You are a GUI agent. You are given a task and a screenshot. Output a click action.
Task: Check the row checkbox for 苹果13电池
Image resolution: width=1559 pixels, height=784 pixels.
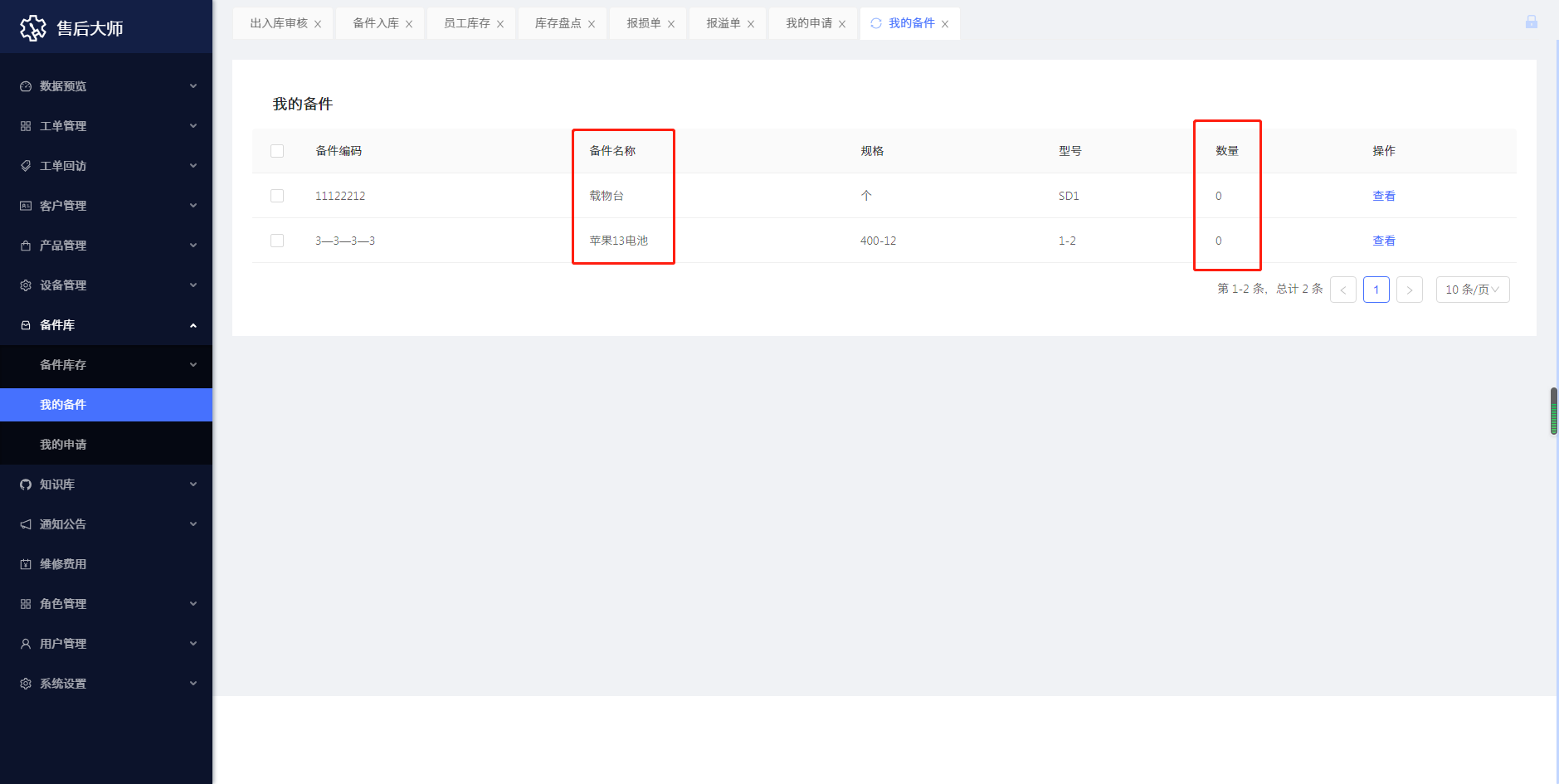click(x=277, y=241)
